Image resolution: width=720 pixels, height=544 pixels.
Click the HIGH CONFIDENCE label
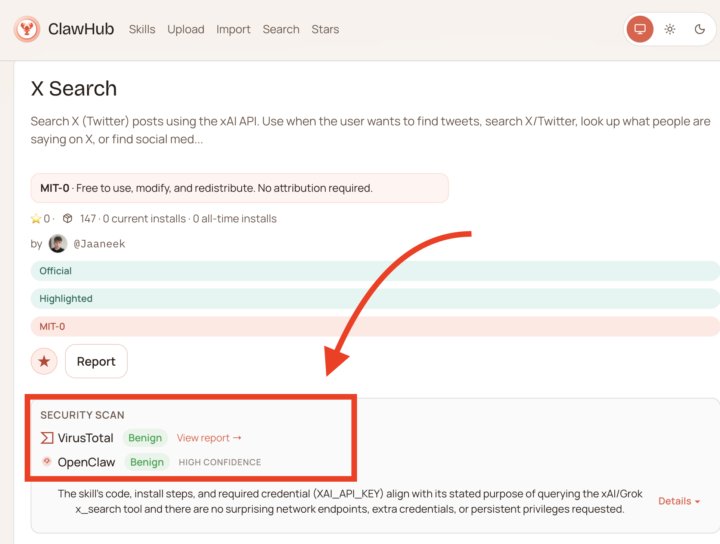click(219, 462)
